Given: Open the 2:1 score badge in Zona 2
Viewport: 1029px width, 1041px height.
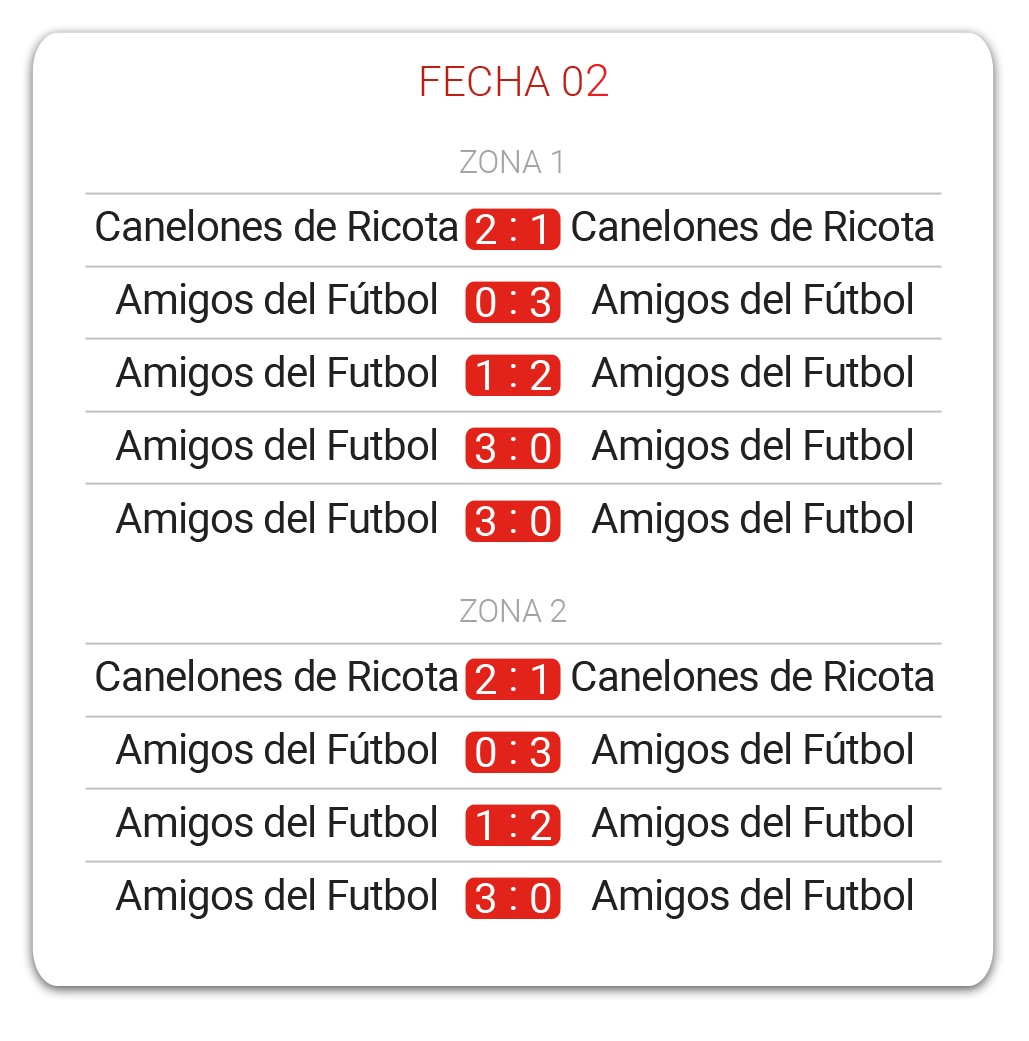Looking at the screenshot, I should tap(513, 679).
